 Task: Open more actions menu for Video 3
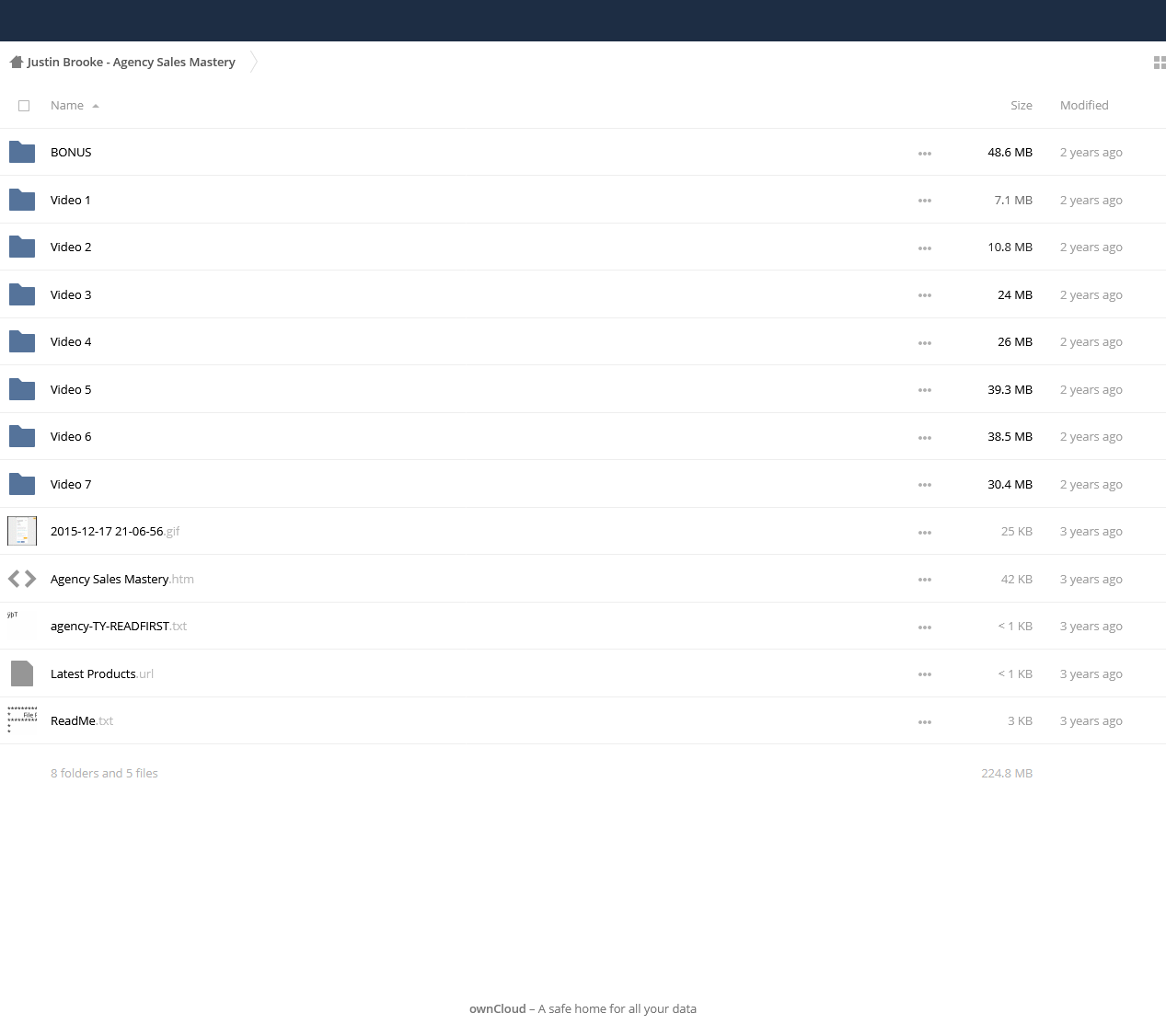[925, 295]
